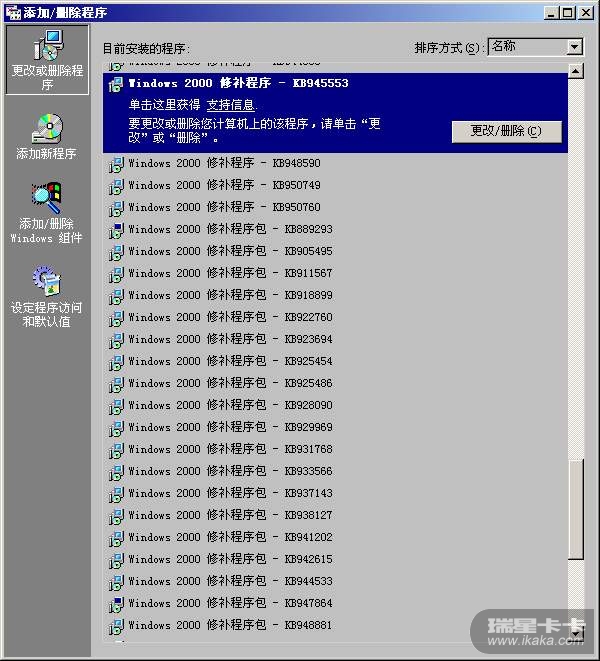Click the icon of the KB933566 row
This screenshot has width=600, height=661.
(x=116, y=472)
